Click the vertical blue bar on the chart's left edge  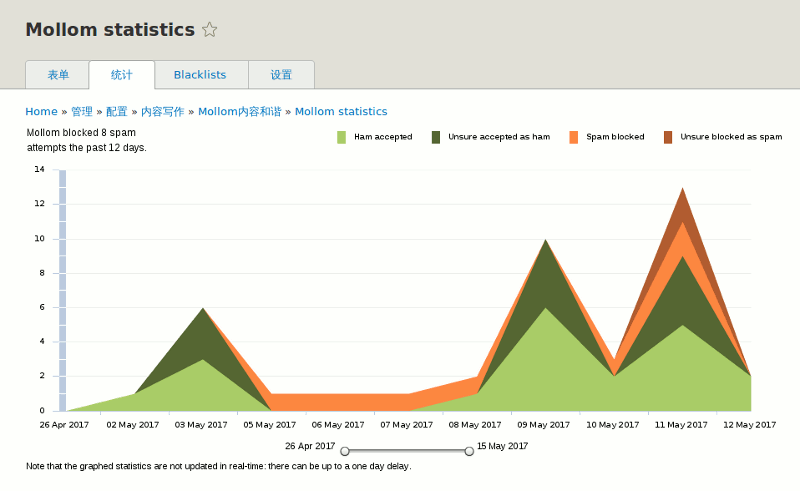coord(62,290)
